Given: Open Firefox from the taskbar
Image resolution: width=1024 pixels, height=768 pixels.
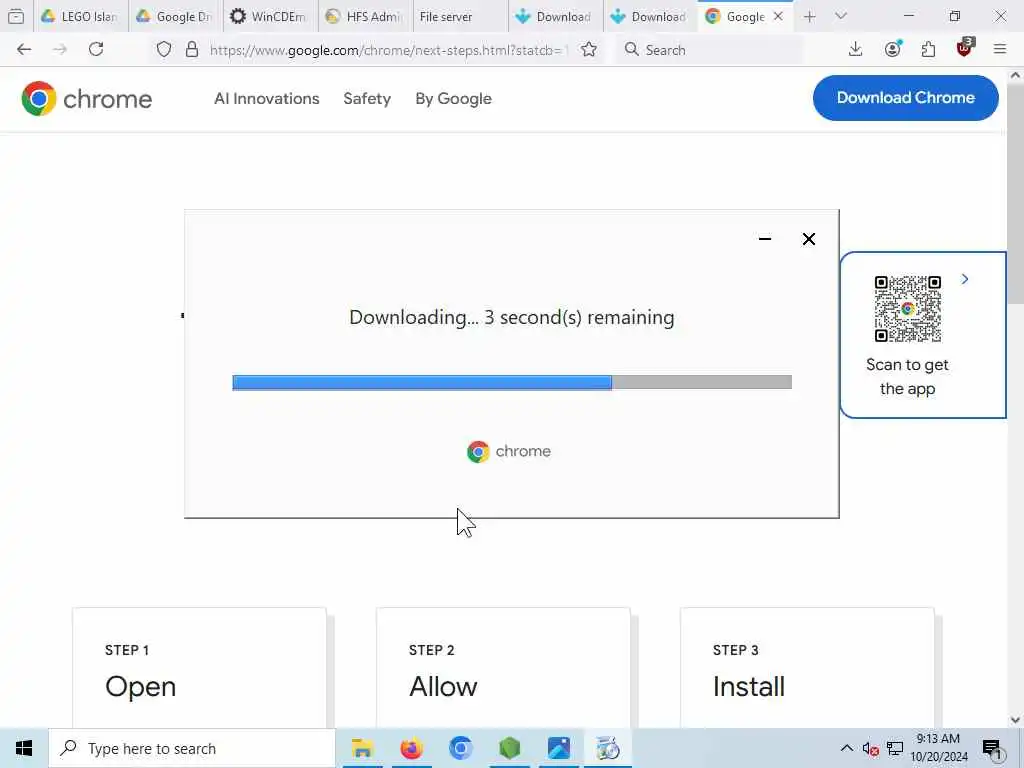Looking at the screenshot, I should [x=411, y=748].
